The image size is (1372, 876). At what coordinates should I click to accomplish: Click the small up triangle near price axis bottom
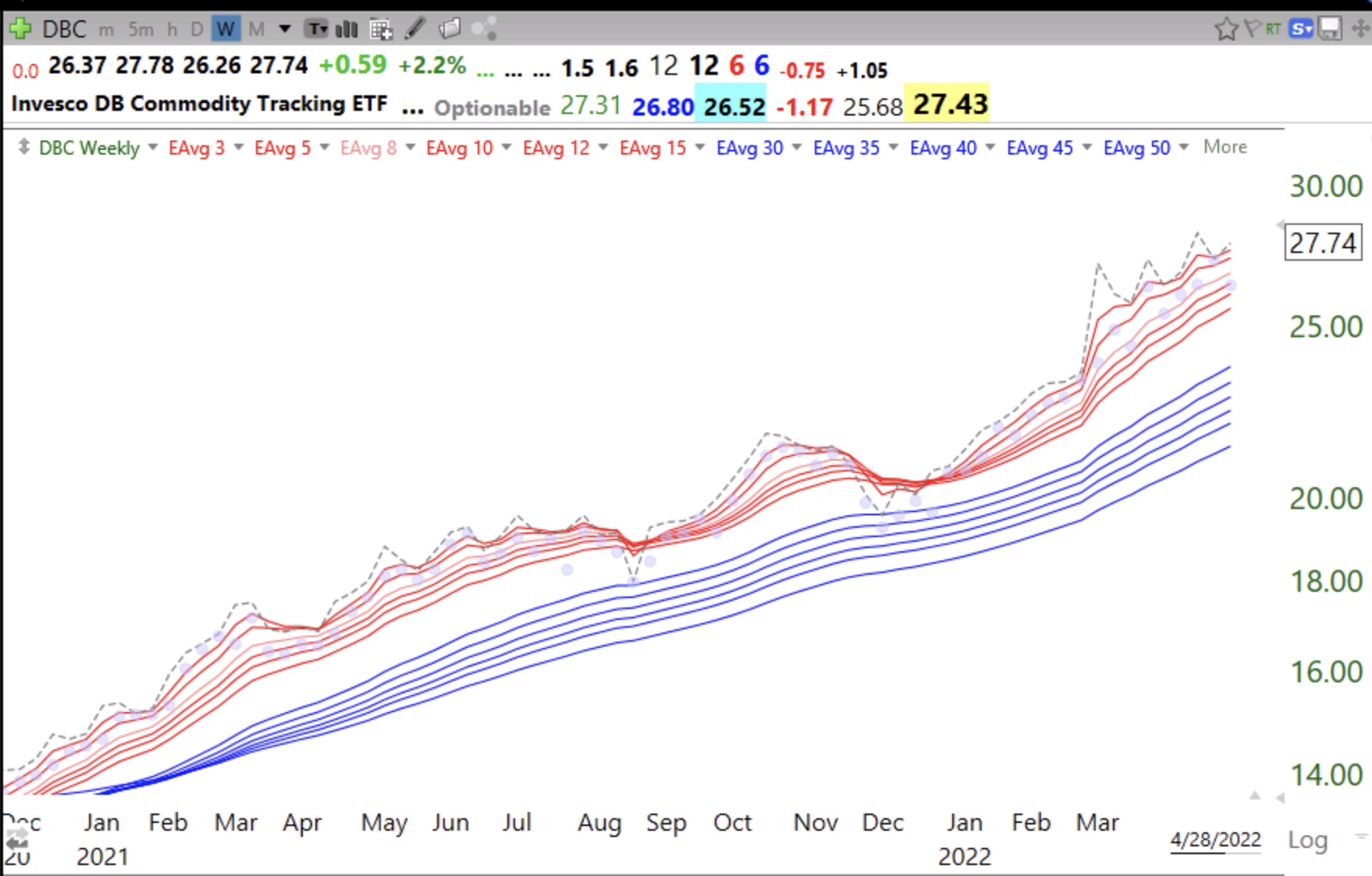pyautogui.click(x=1255, y=796)
